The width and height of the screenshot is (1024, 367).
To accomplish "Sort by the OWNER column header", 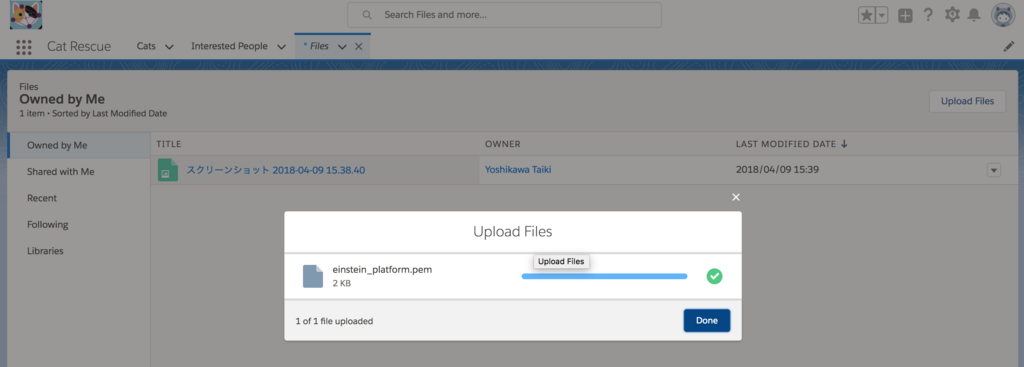I will (x=502, y=144).
